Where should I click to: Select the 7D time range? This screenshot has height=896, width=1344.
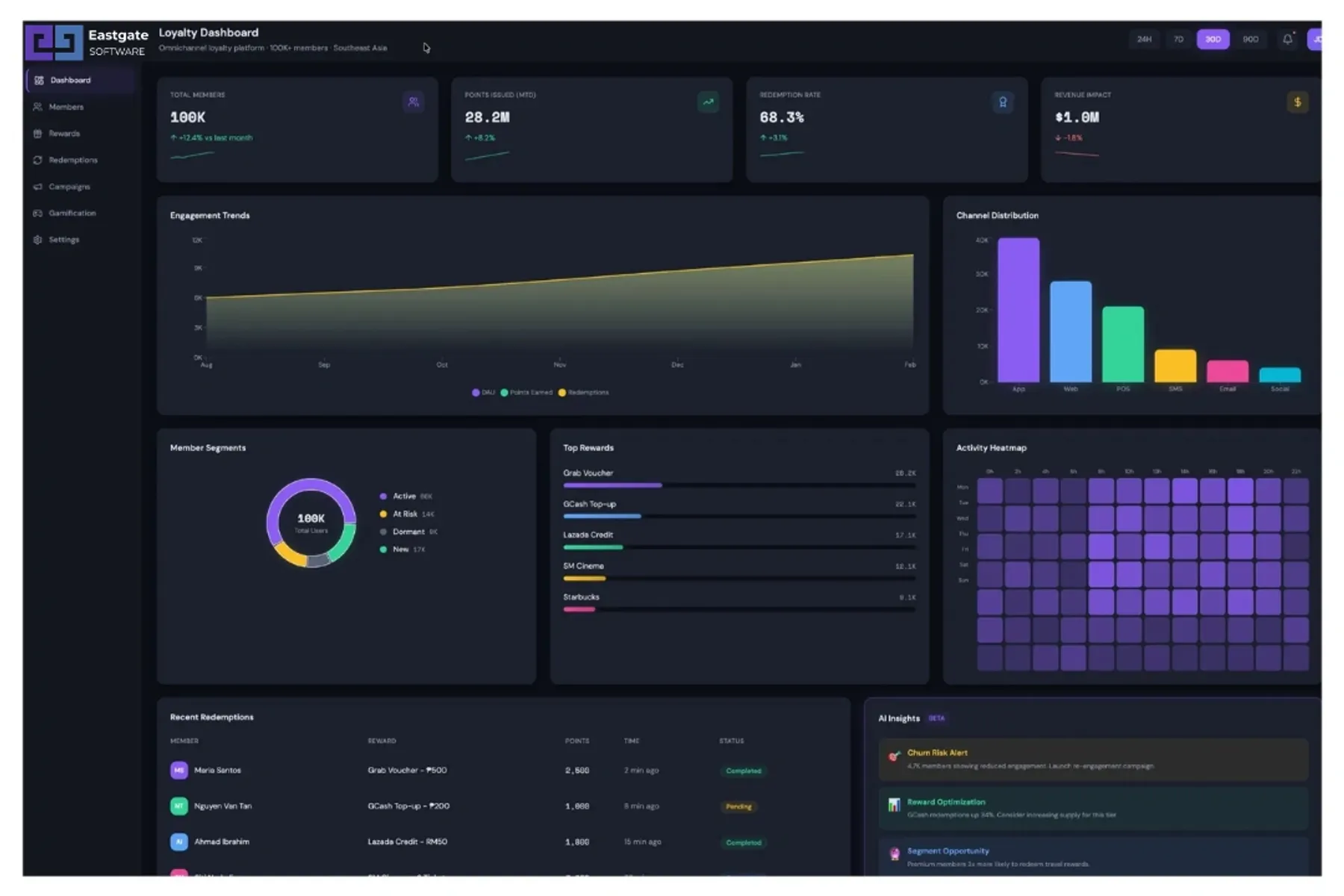(1178, 40)
